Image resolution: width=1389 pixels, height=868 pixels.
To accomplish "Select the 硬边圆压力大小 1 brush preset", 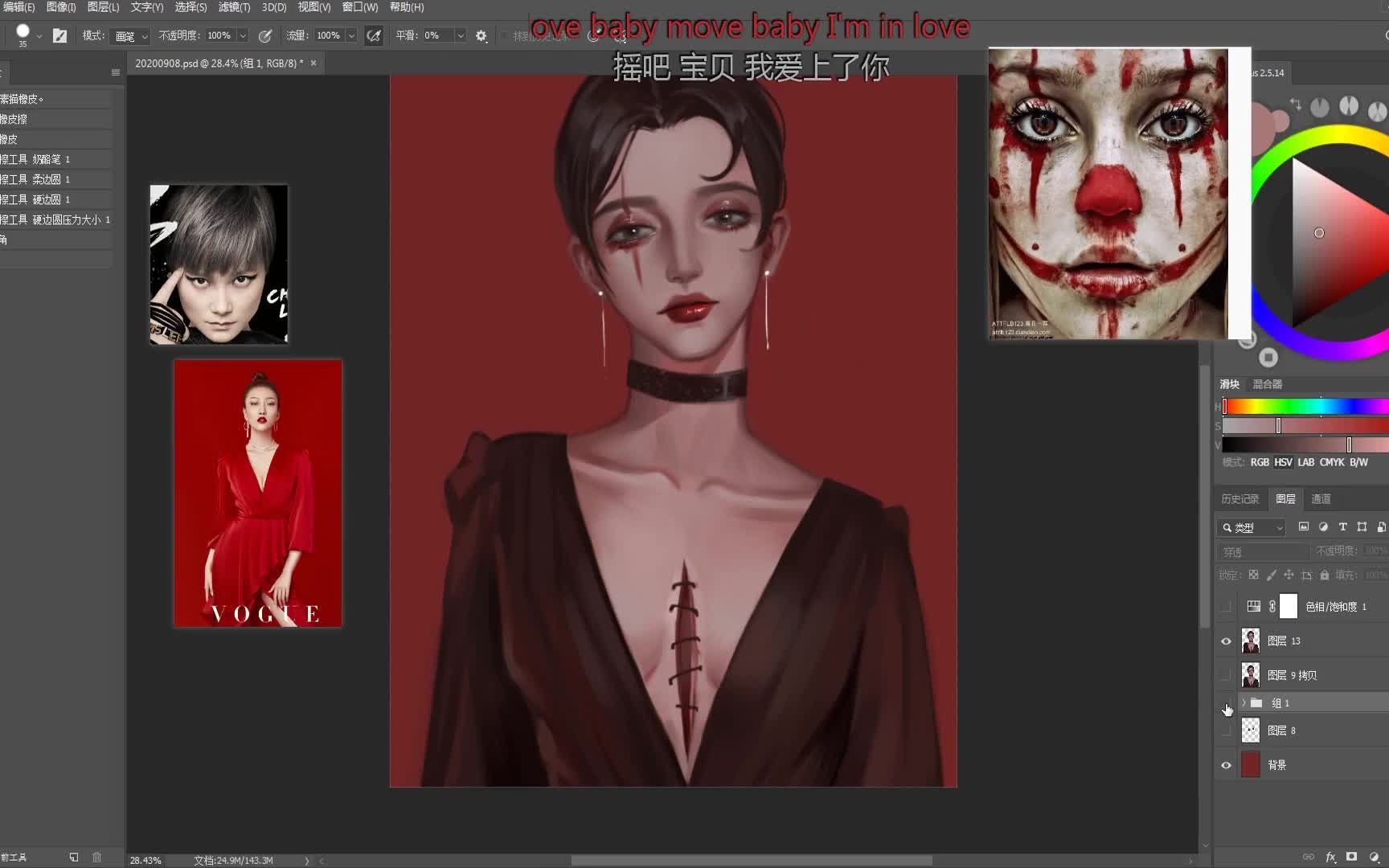I will [x=55, y=219].
